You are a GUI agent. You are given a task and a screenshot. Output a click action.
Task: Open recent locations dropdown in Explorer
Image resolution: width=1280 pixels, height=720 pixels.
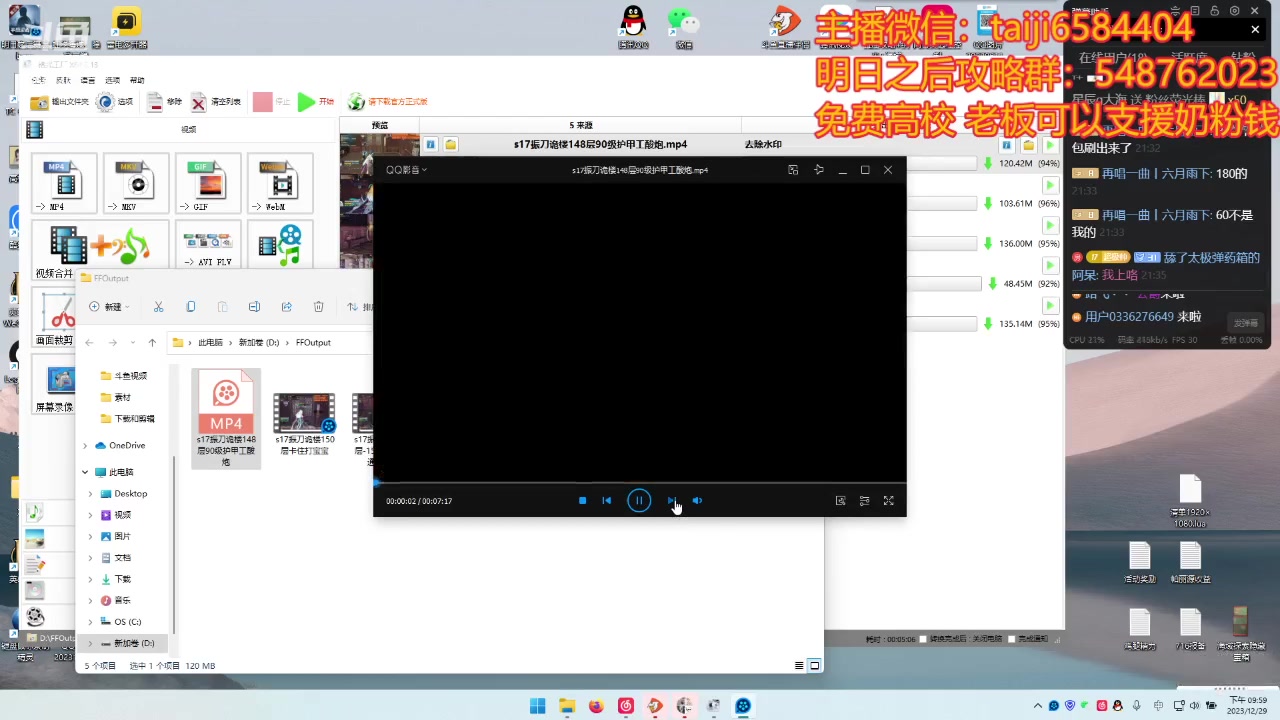(x=132, y=342)
